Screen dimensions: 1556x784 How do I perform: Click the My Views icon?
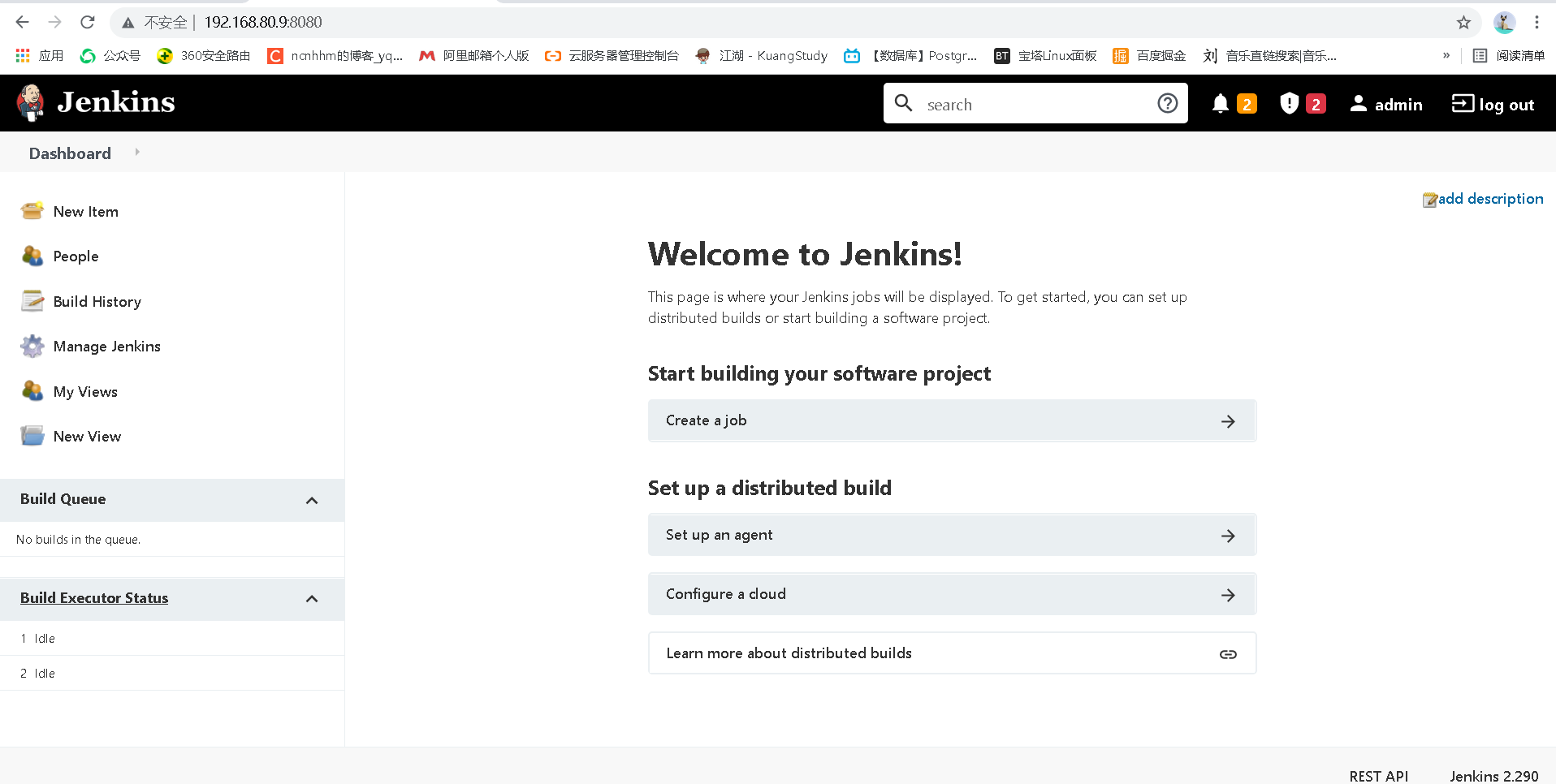[x=32, y=391]
